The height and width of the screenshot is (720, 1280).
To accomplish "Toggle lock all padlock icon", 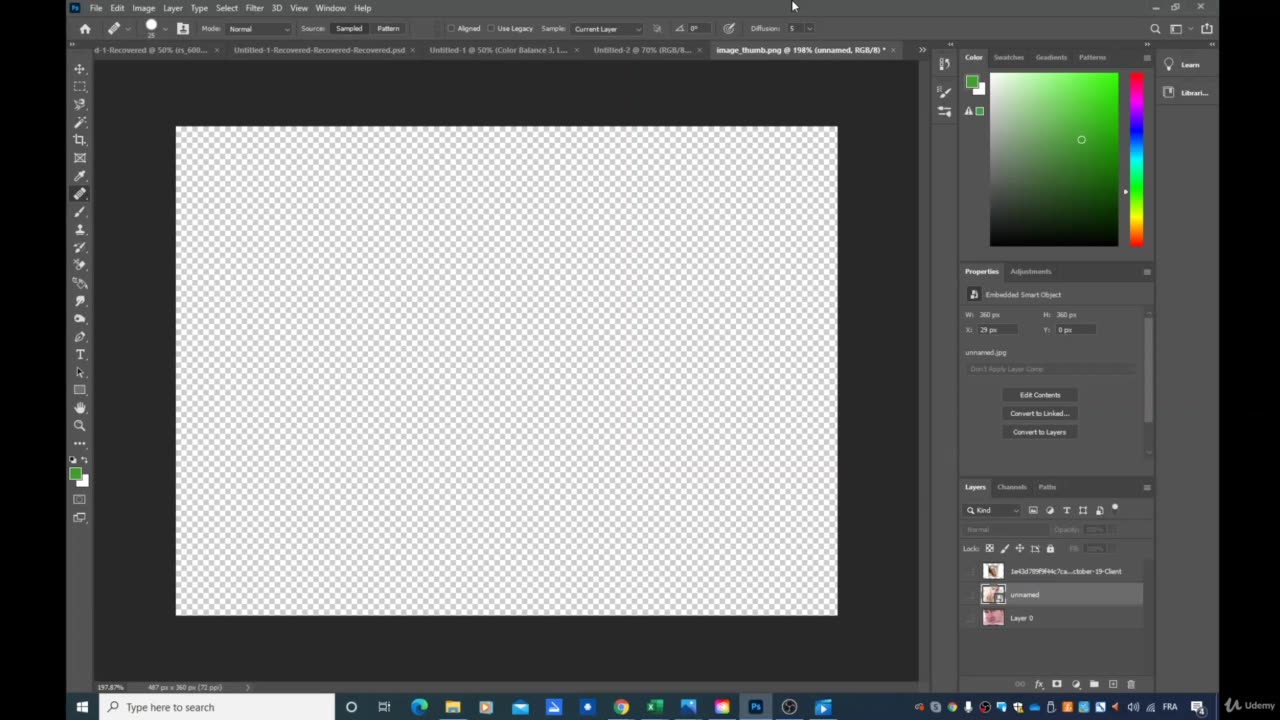I will 1050,548.
